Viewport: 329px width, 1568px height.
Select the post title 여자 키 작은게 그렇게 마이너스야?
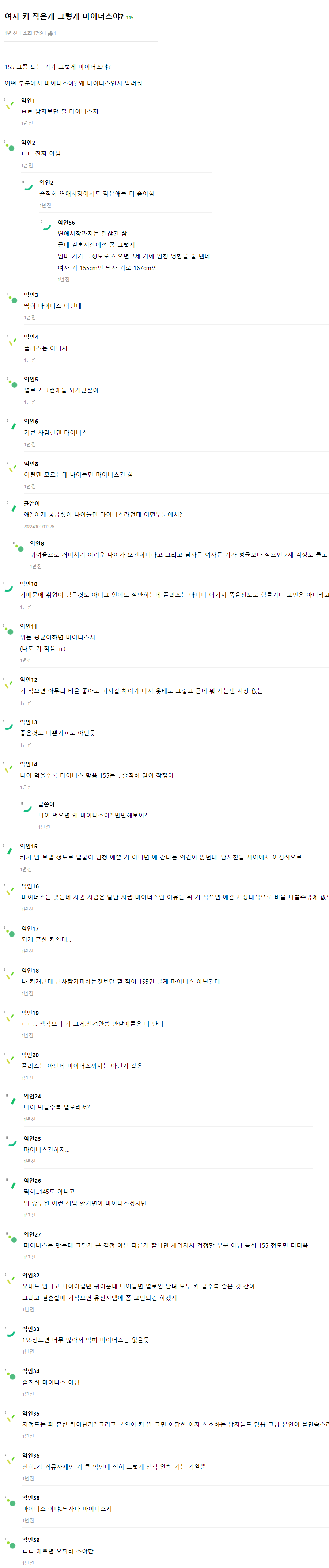pos(64,16)
